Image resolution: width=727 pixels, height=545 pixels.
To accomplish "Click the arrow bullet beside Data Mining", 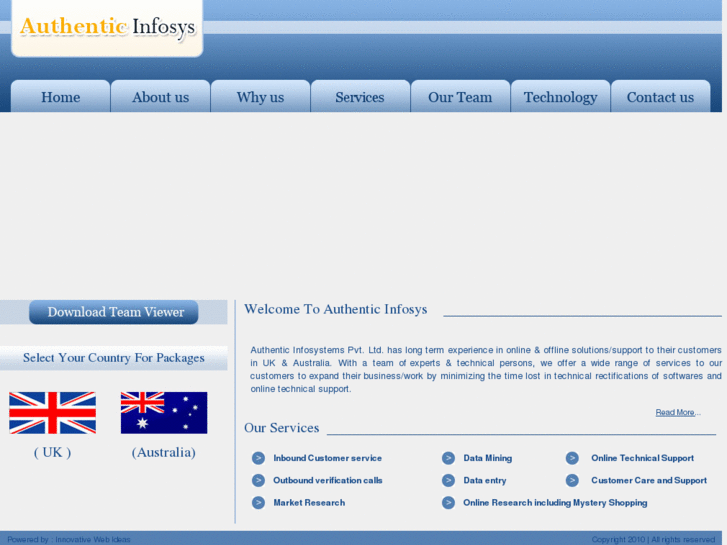I will (448, 458).
